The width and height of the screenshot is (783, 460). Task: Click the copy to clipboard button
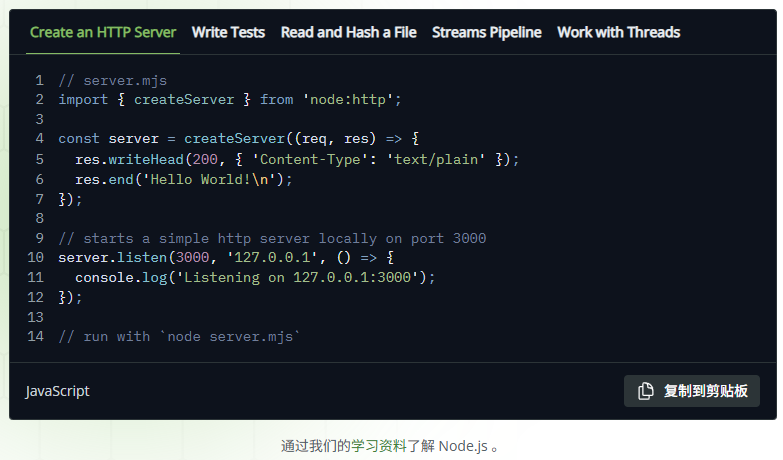tap(692, 391)
